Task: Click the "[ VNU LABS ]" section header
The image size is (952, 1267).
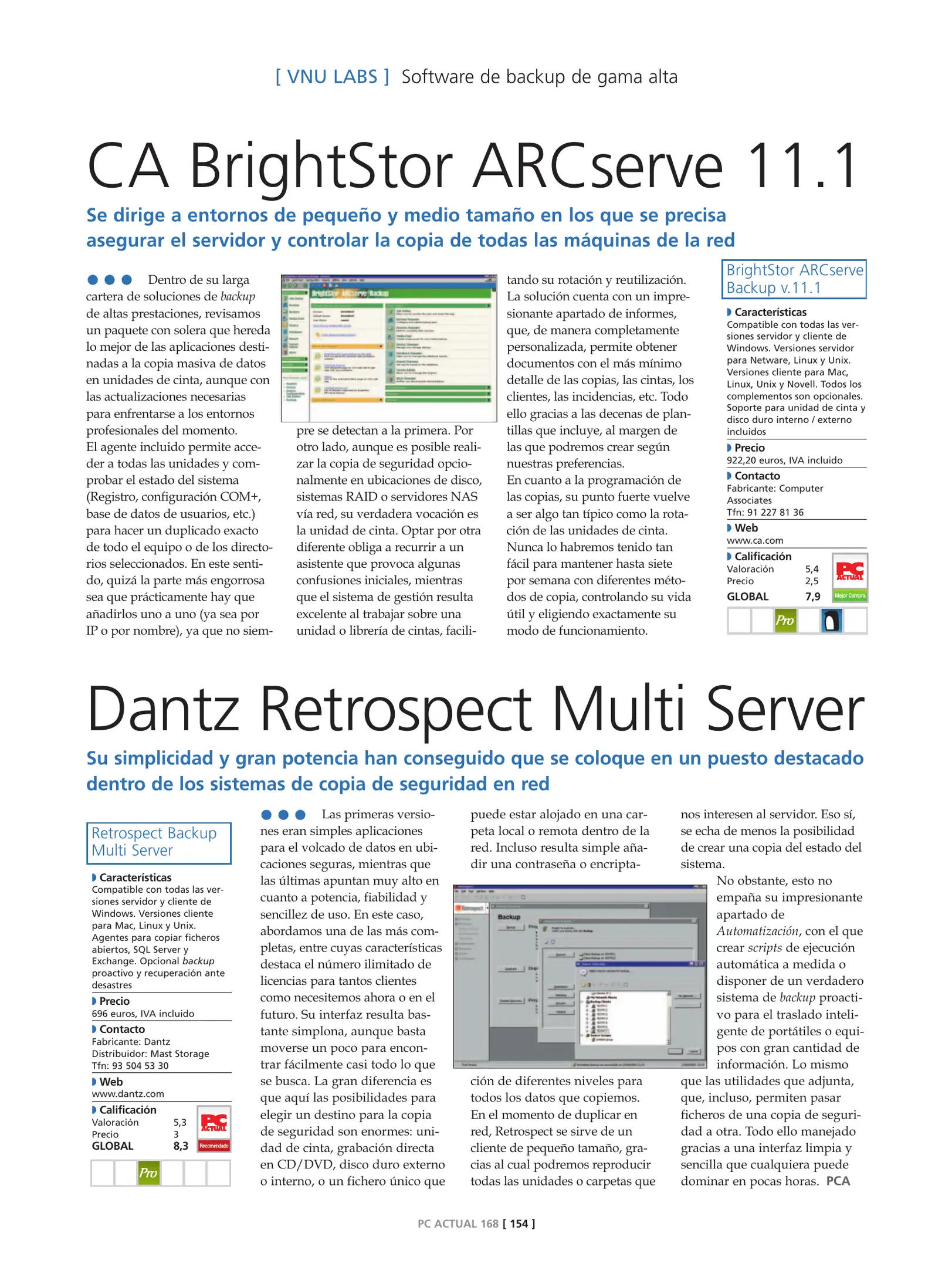Action: tap(332, 77)
